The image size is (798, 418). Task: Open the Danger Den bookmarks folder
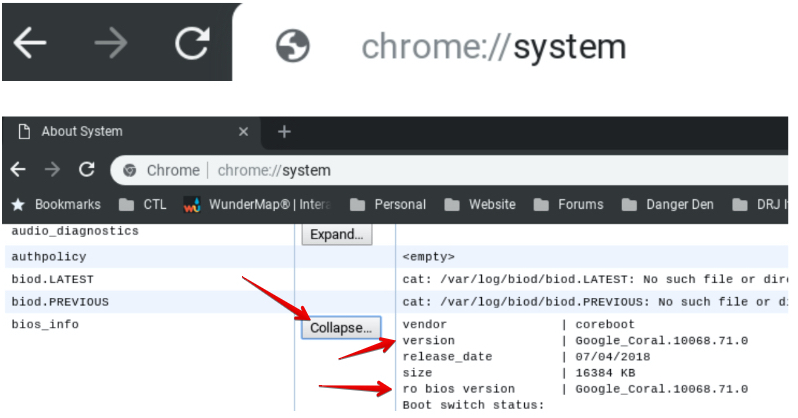coord(668,205)
